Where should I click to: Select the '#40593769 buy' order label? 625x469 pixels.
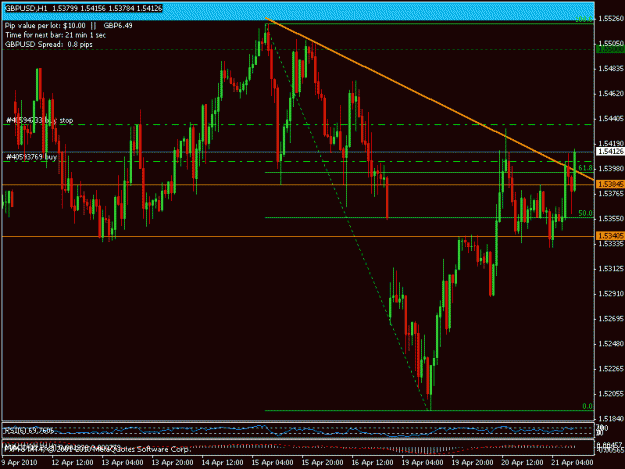click(31, 157)
